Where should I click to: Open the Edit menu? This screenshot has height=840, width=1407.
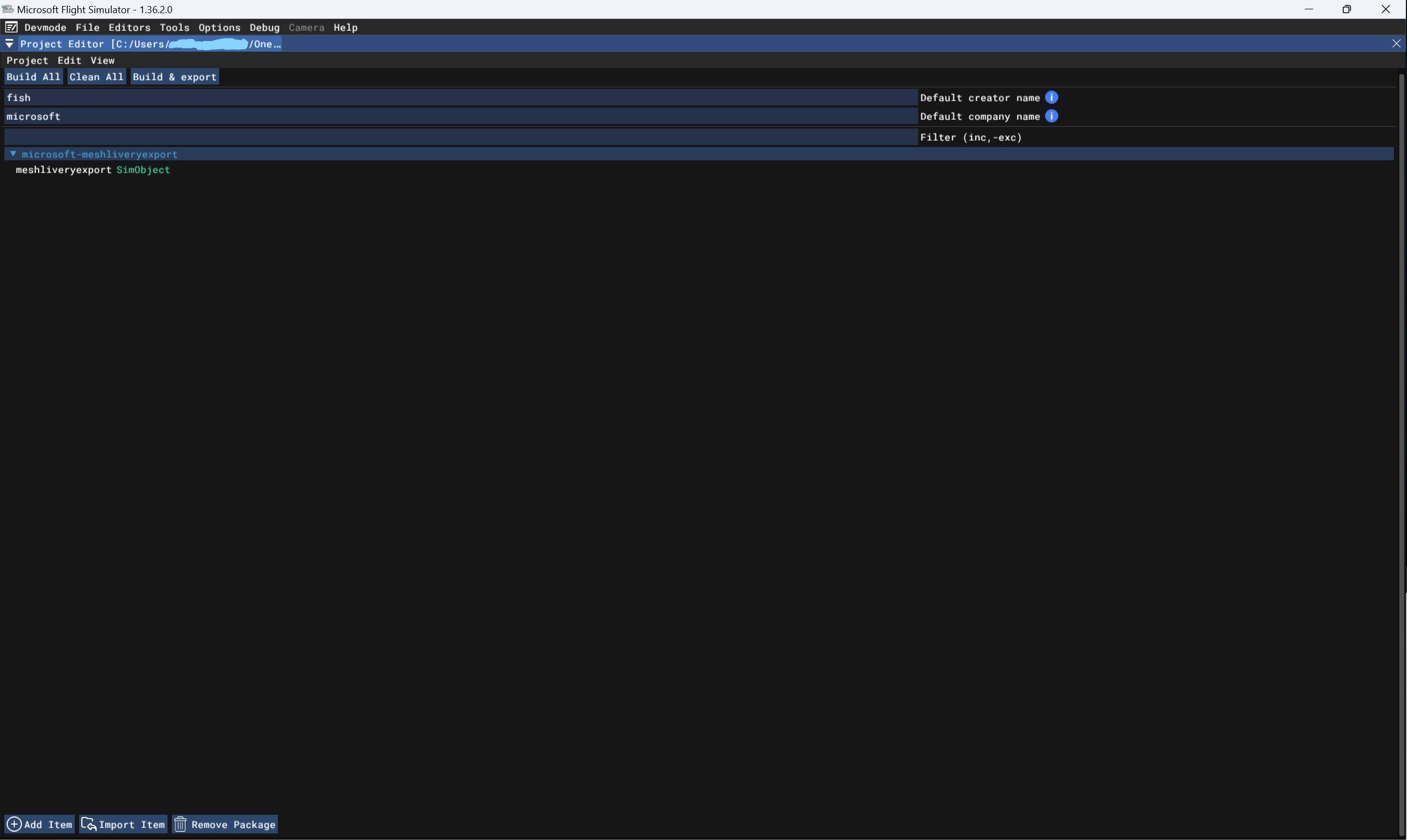[x=69, y=60]
